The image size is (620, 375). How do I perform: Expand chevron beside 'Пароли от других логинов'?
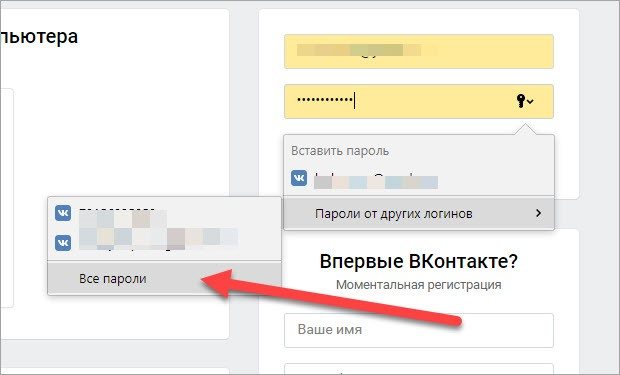pos(538,213)
